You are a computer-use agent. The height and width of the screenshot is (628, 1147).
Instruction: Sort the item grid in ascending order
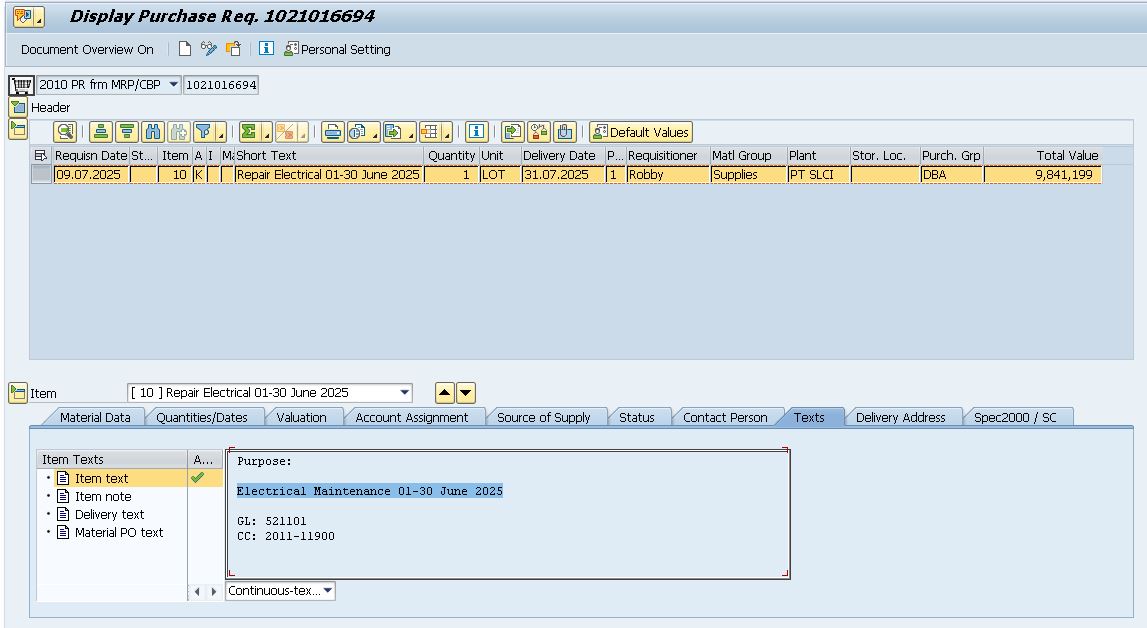[x=101, y=132]
